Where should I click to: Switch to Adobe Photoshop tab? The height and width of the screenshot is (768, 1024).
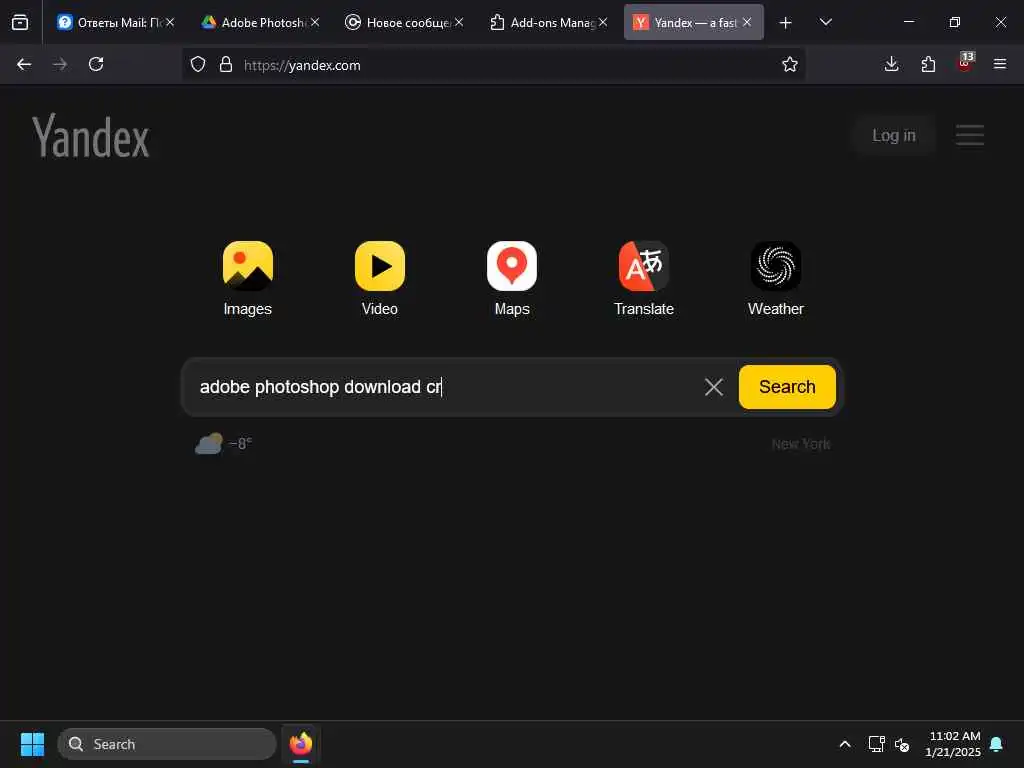(263, 22)
